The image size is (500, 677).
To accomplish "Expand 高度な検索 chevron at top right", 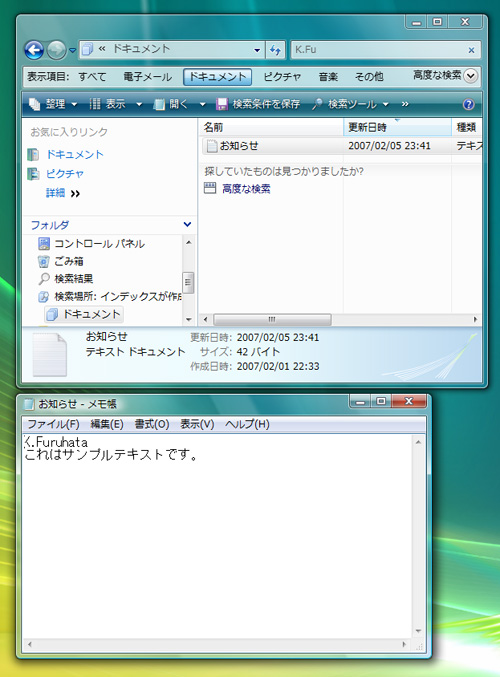I will pos(470,76).
